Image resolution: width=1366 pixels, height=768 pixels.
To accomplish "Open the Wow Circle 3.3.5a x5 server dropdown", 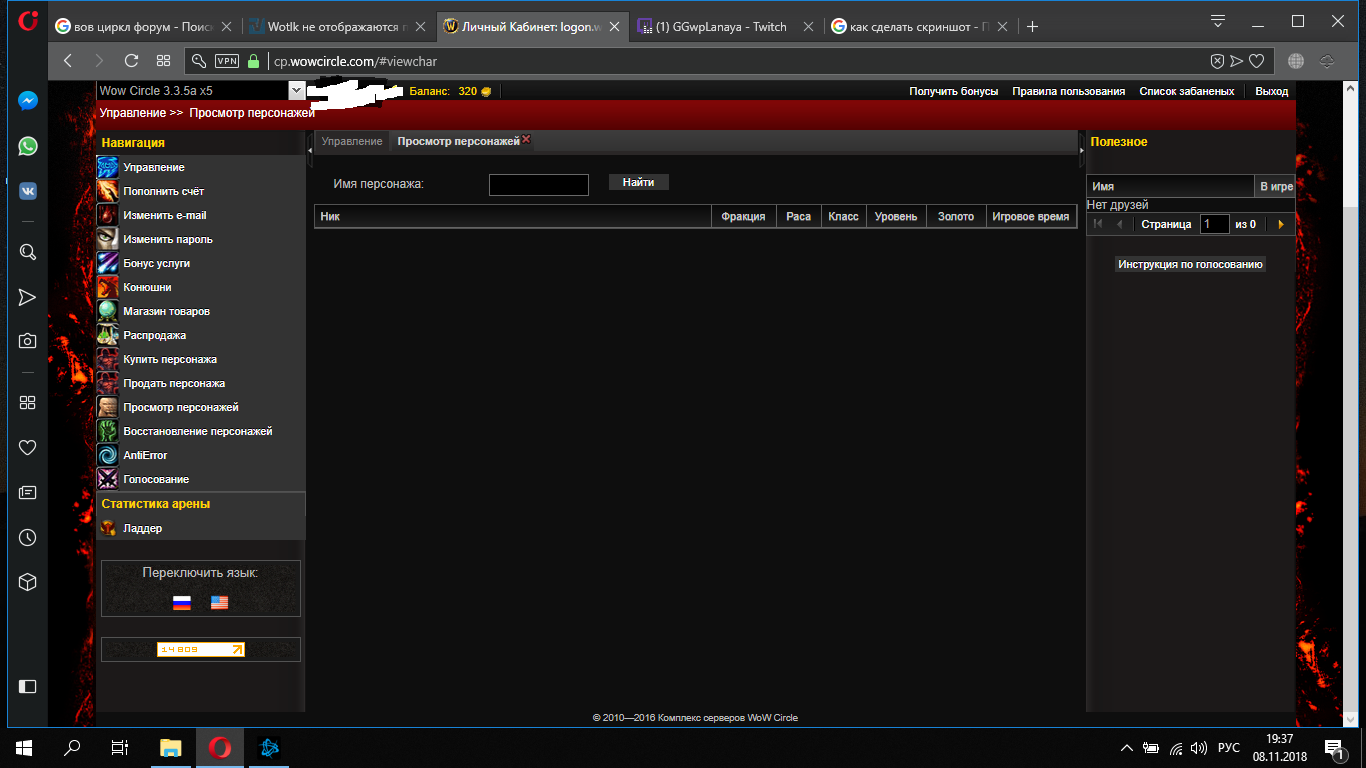I will coord(296,91).
